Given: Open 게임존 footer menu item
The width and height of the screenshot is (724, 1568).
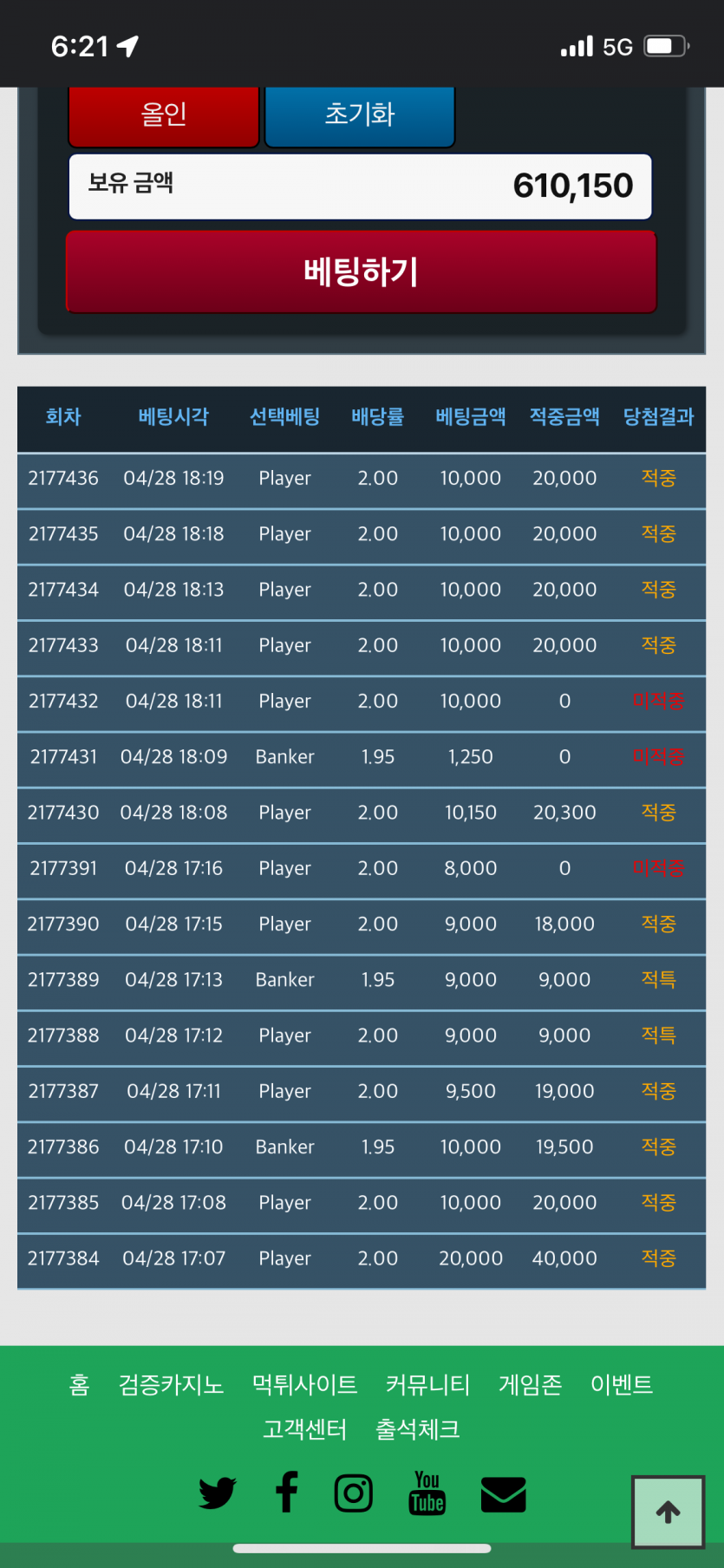Looking at the screenshot, I should [x=530, y=1384].
